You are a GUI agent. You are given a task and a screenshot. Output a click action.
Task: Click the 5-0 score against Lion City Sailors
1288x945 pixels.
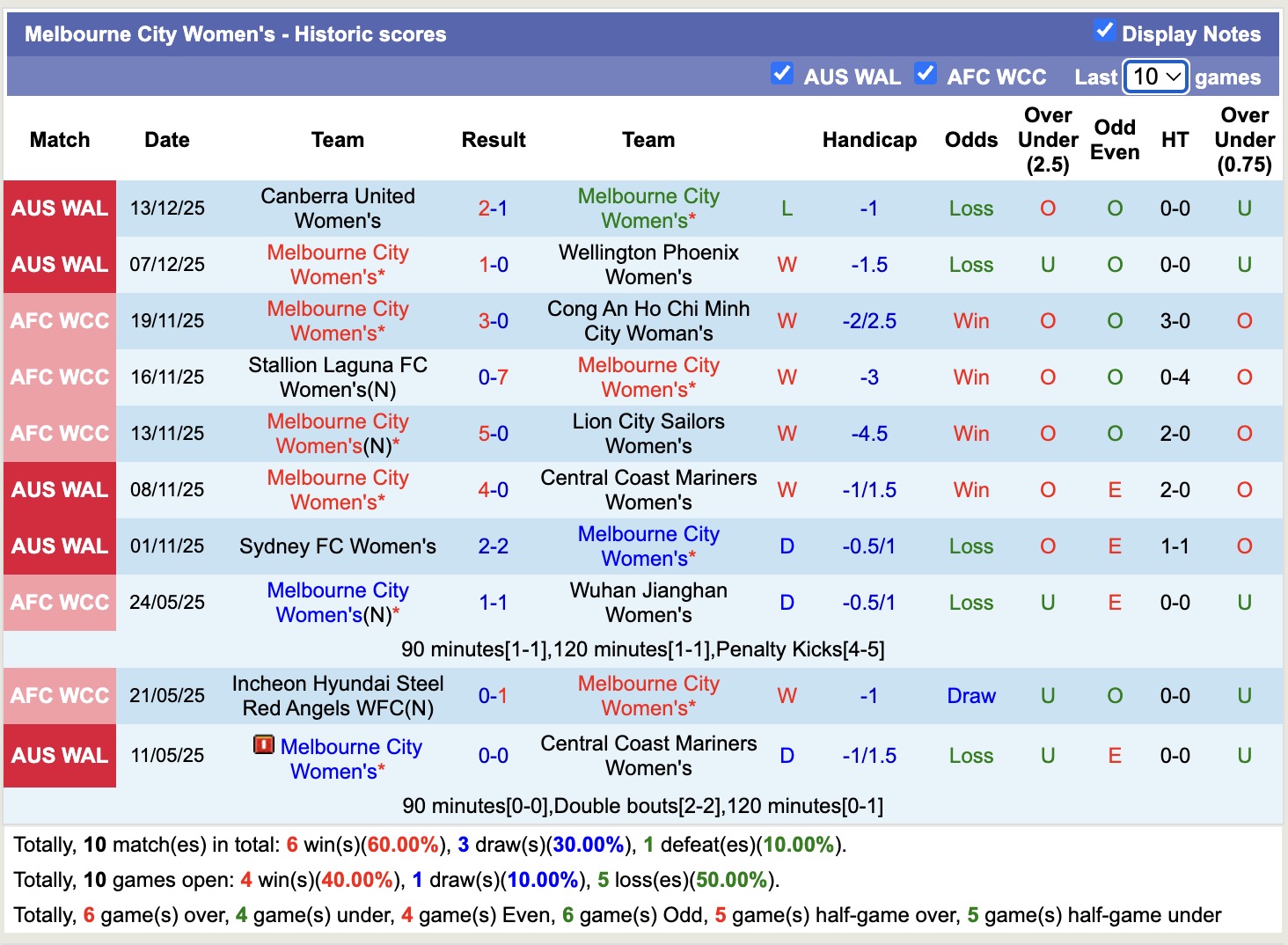(x=493, y=434)
